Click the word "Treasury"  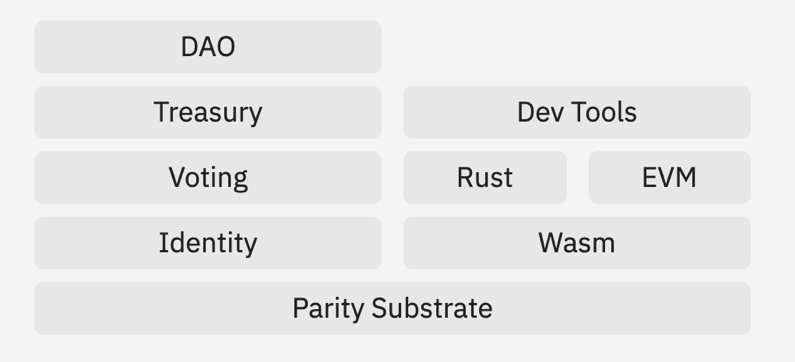(208, 113)
